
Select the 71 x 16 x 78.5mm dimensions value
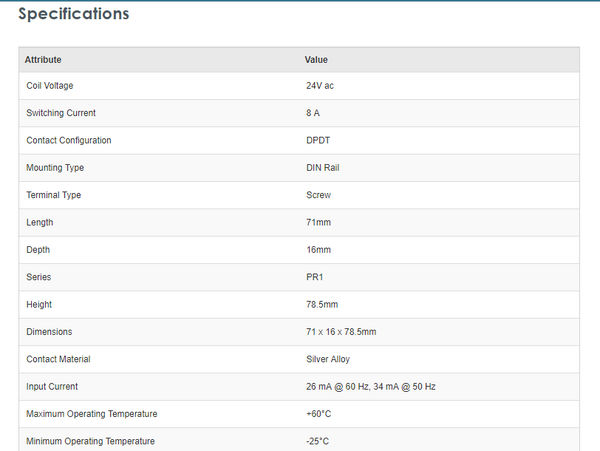click(341, 332)
